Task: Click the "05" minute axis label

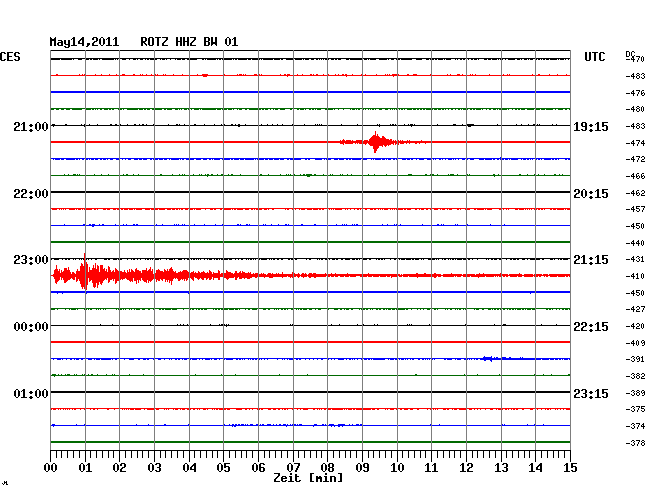Action: [223, 468]
